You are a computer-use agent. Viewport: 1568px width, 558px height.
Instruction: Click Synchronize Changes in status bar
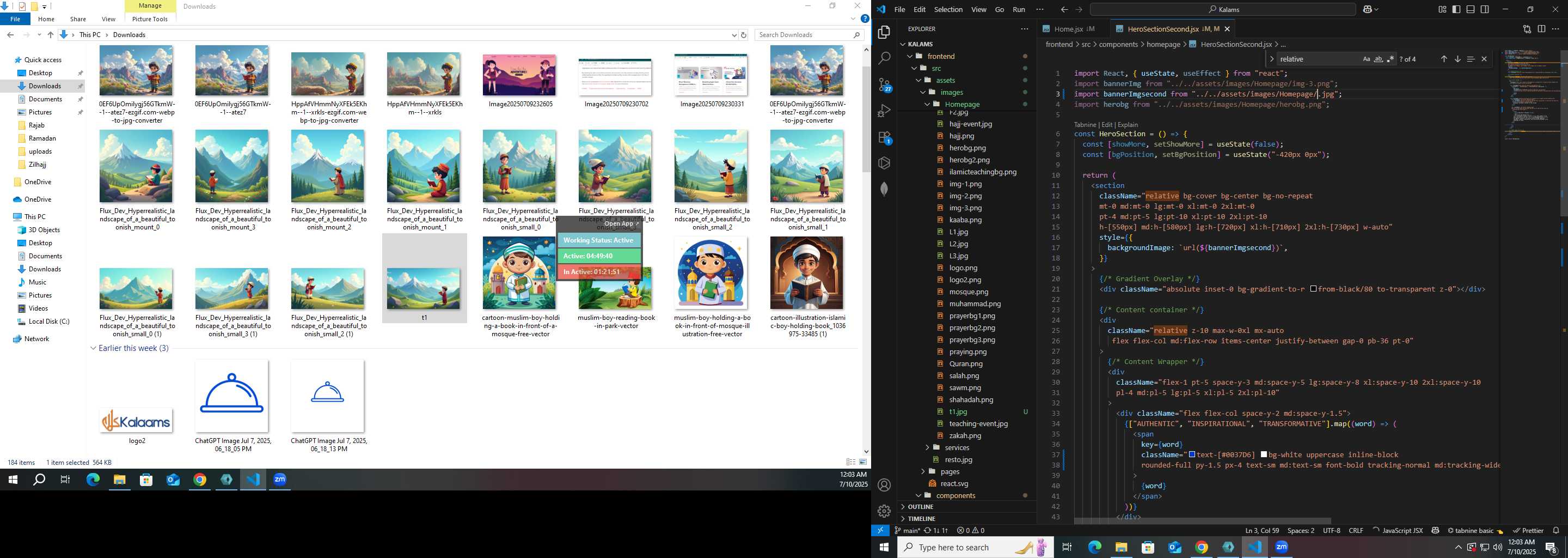pos(935,531)
